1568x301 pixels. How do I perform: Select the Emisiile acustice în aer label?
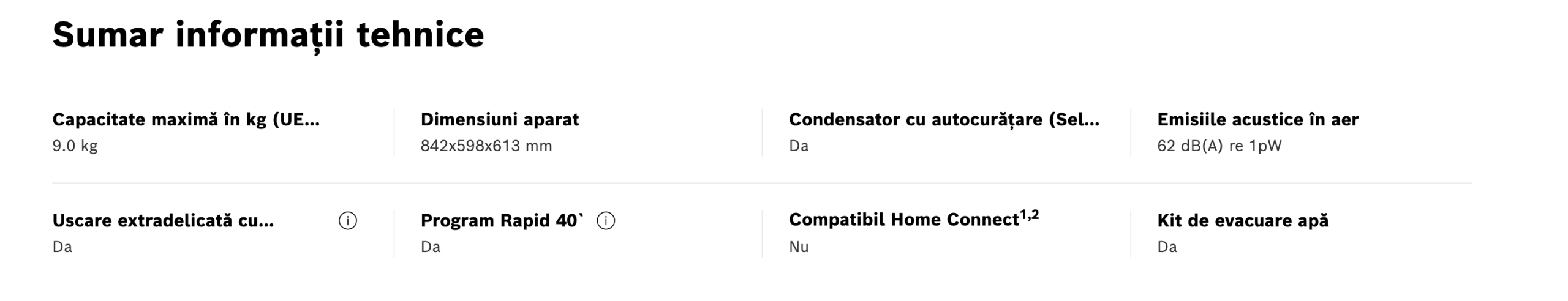[1257, 119]
